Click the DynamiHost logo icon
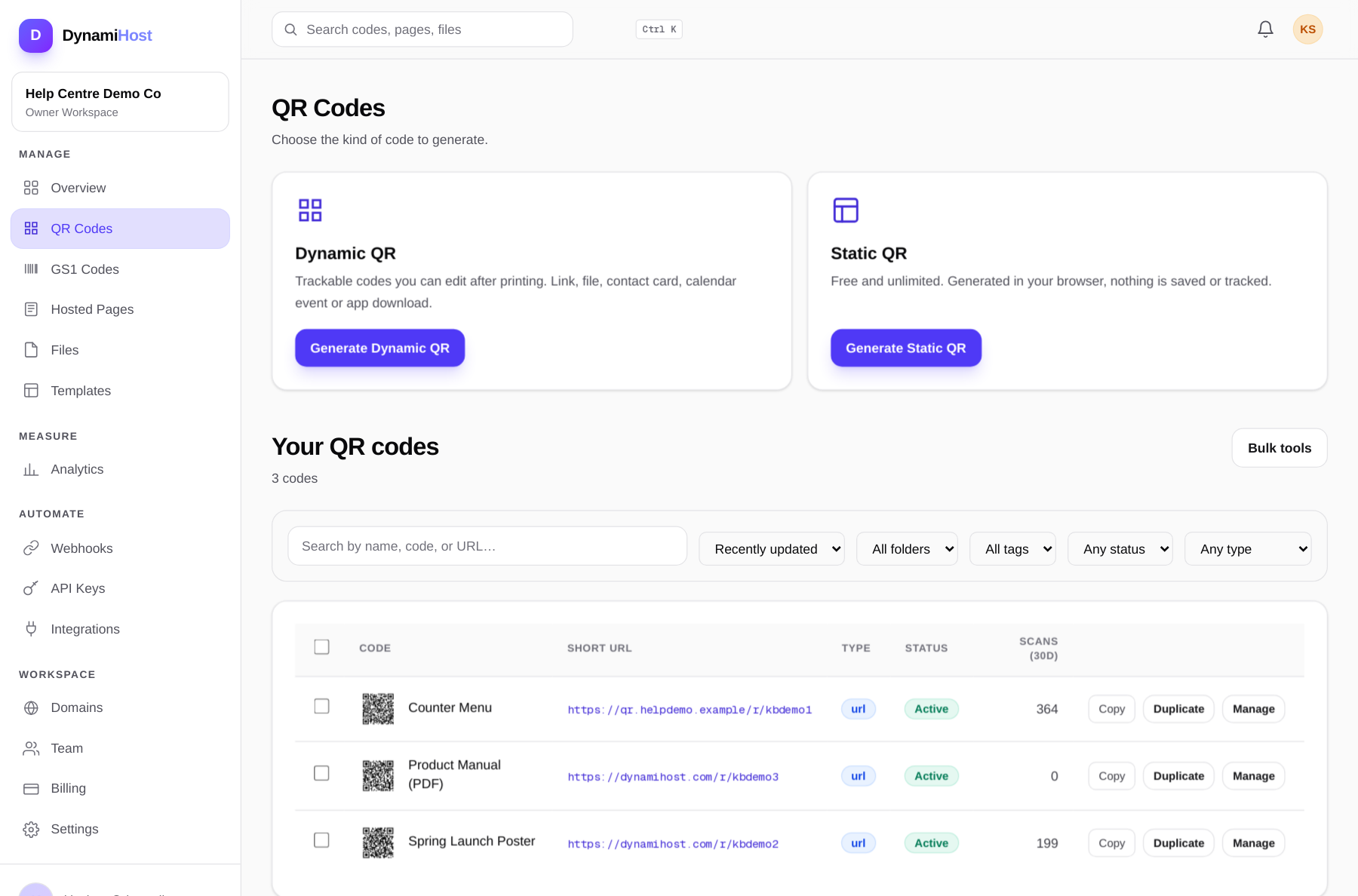 [35, 35]
